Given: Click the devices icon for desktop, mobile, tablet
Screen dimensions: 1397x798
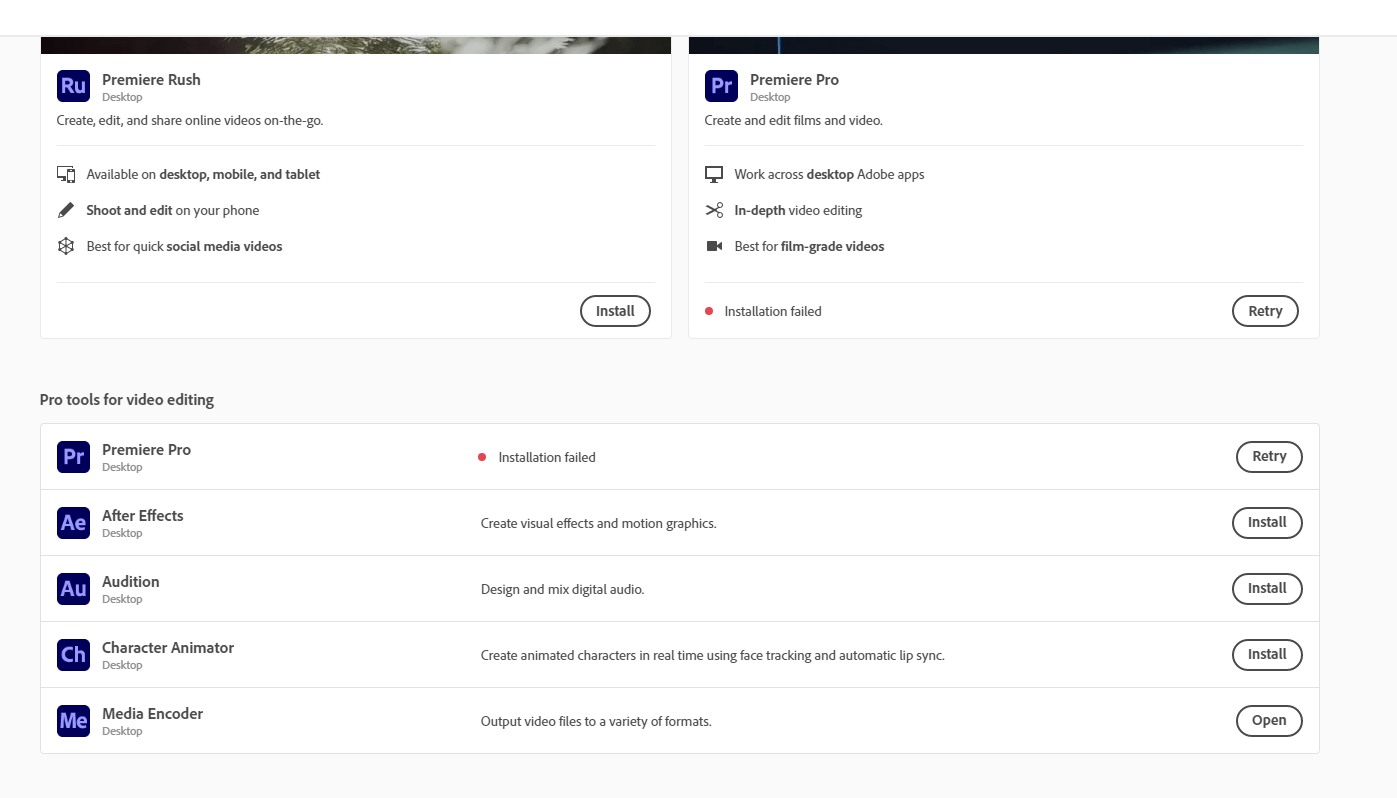Looking at the screenshot, I should (x=65, y=174).
